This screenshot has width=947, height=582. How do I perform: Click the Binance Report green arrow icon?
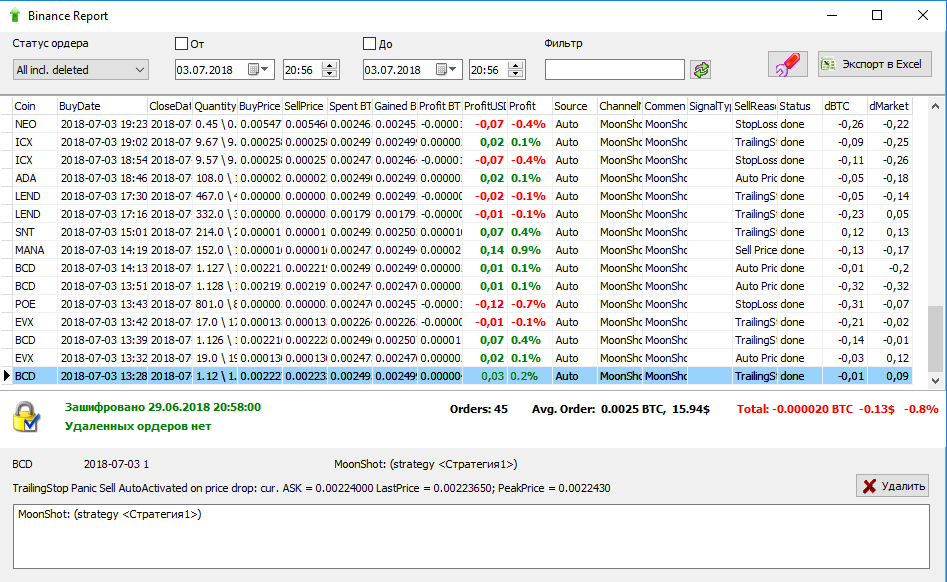pyautogui.click(x=15, y=15)
